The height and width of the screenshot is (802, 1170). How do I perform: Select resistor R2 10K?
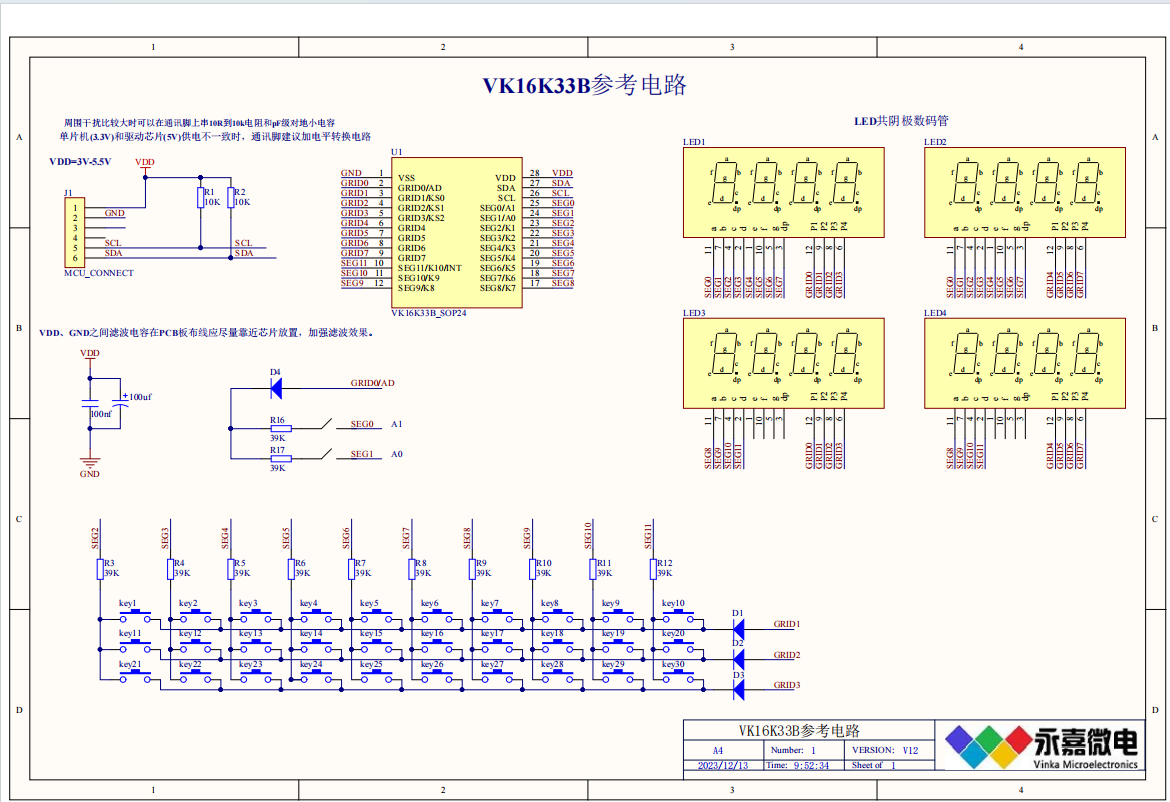pos(231,198)
